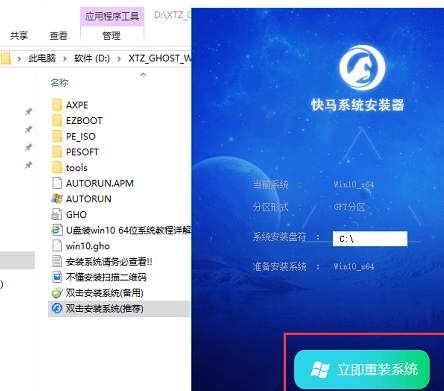The height and width of the screenshot is (391, 444).
Task: Click the folder icon in the address bar
Action: (6, 59)
